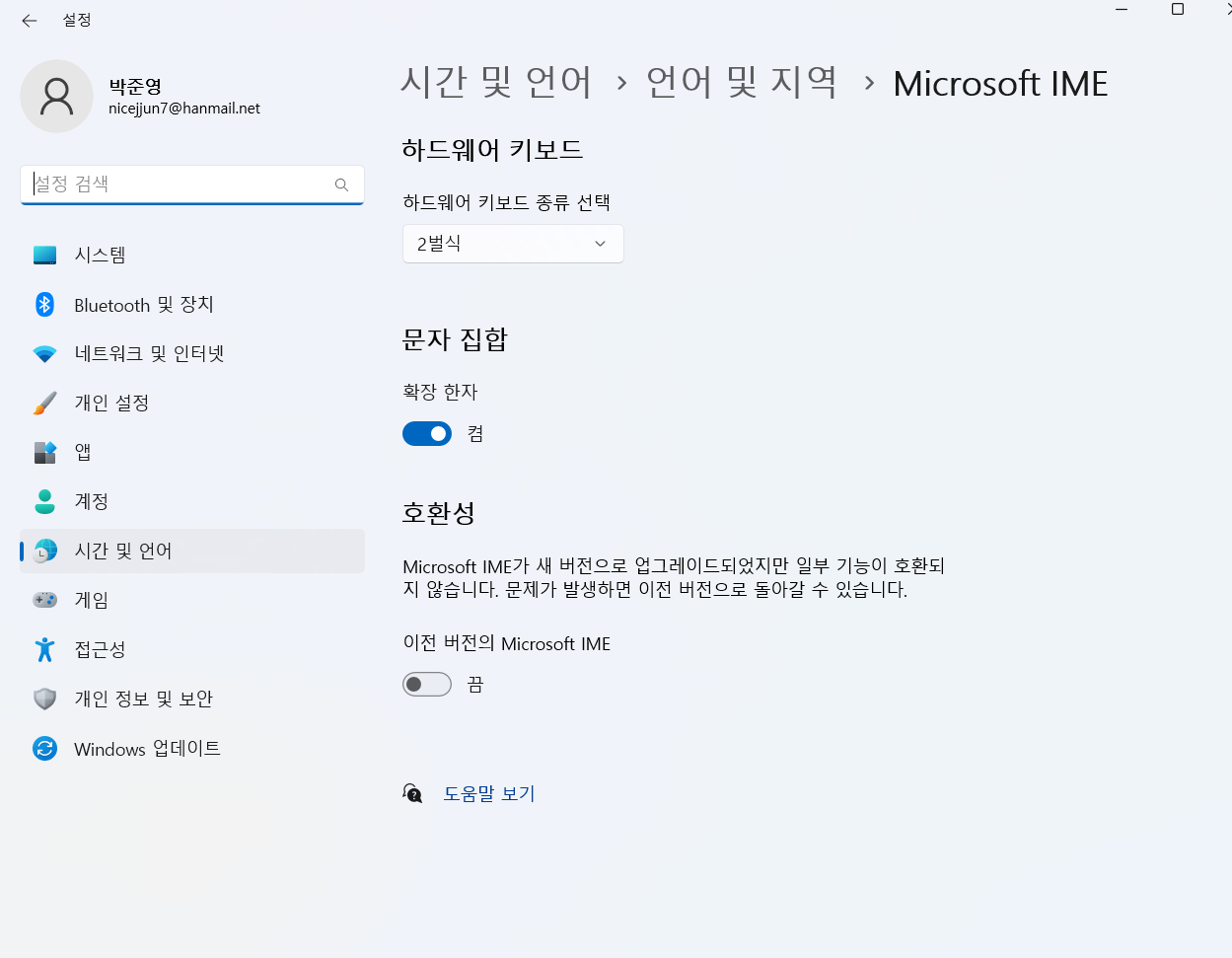Open the 도움말 보기 link
Viewport: 1232px width, 958px height.
[489, 793]
